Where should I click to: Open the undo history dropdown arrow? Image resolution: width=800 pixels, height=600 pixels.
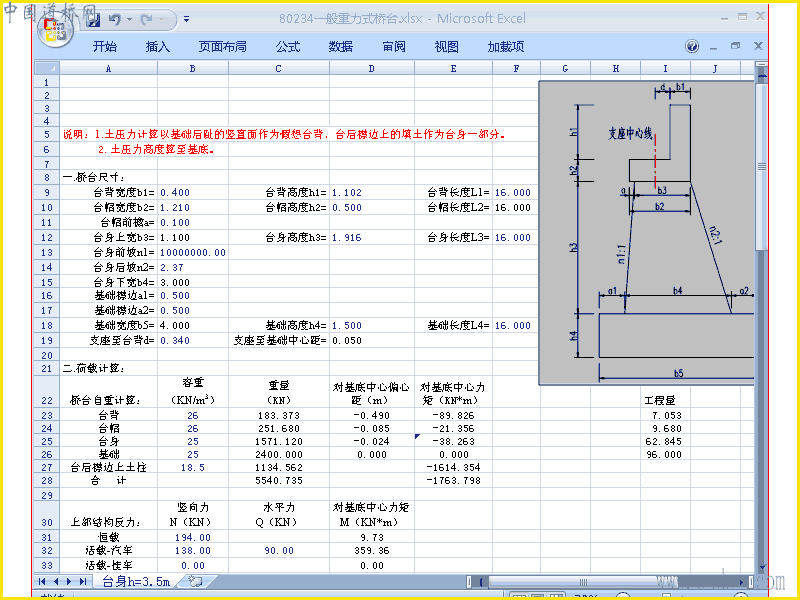[x=130, y=19]
